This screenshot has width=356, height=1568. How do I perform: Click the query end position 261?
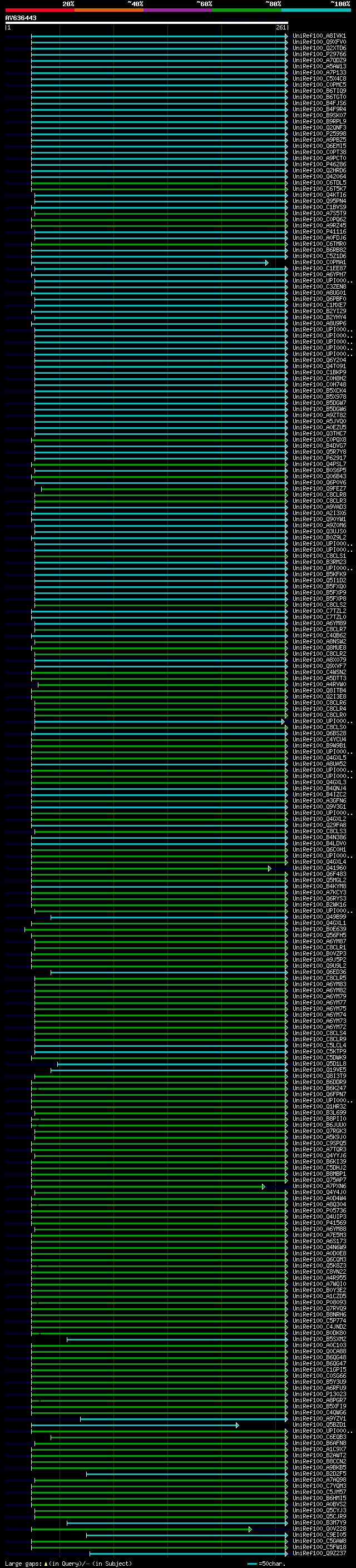pyautogui.click(x=280, y=27)
